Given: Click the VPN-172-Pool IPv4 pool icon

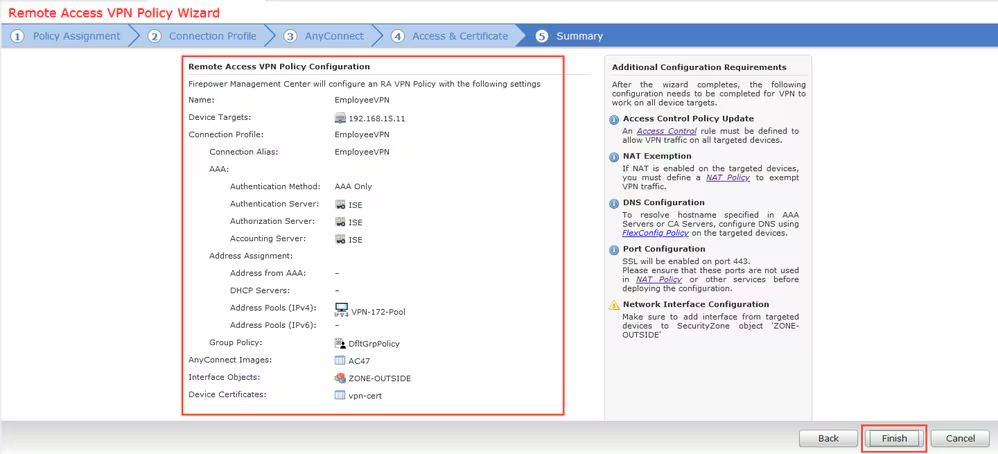Looking at the screenshot, I should pos(341,310).
